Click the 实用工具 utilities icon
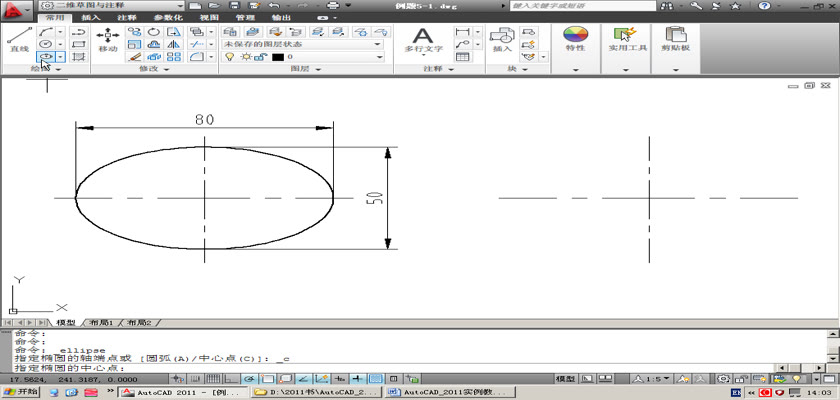Image resolution: width=840 pixels, height=400 pixels. (625, 39)
